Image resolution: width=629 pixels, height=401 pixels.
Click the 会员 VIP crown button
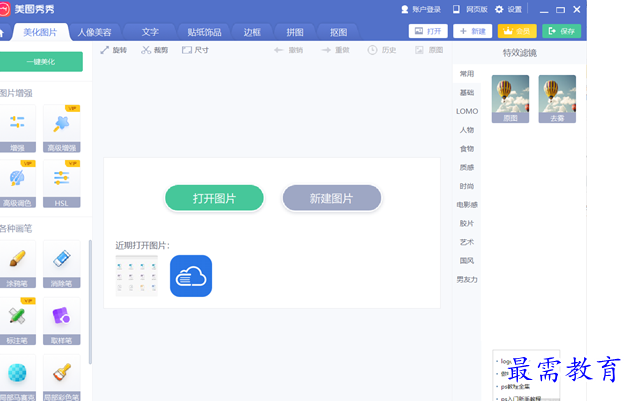517,31
